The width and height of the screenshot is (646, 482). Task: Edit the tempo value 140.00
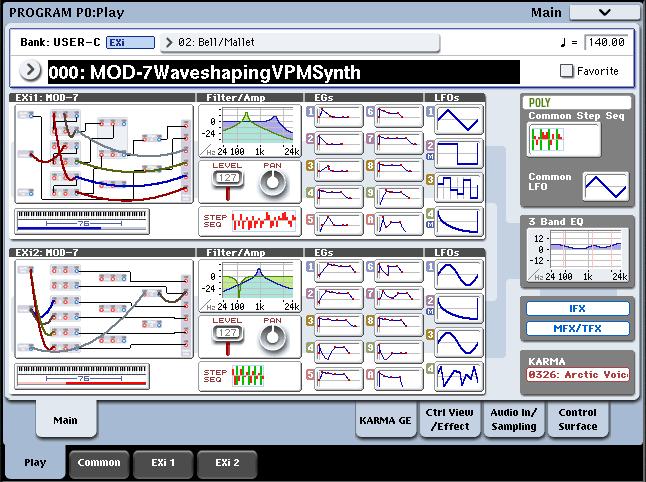(x=606, y=42)
